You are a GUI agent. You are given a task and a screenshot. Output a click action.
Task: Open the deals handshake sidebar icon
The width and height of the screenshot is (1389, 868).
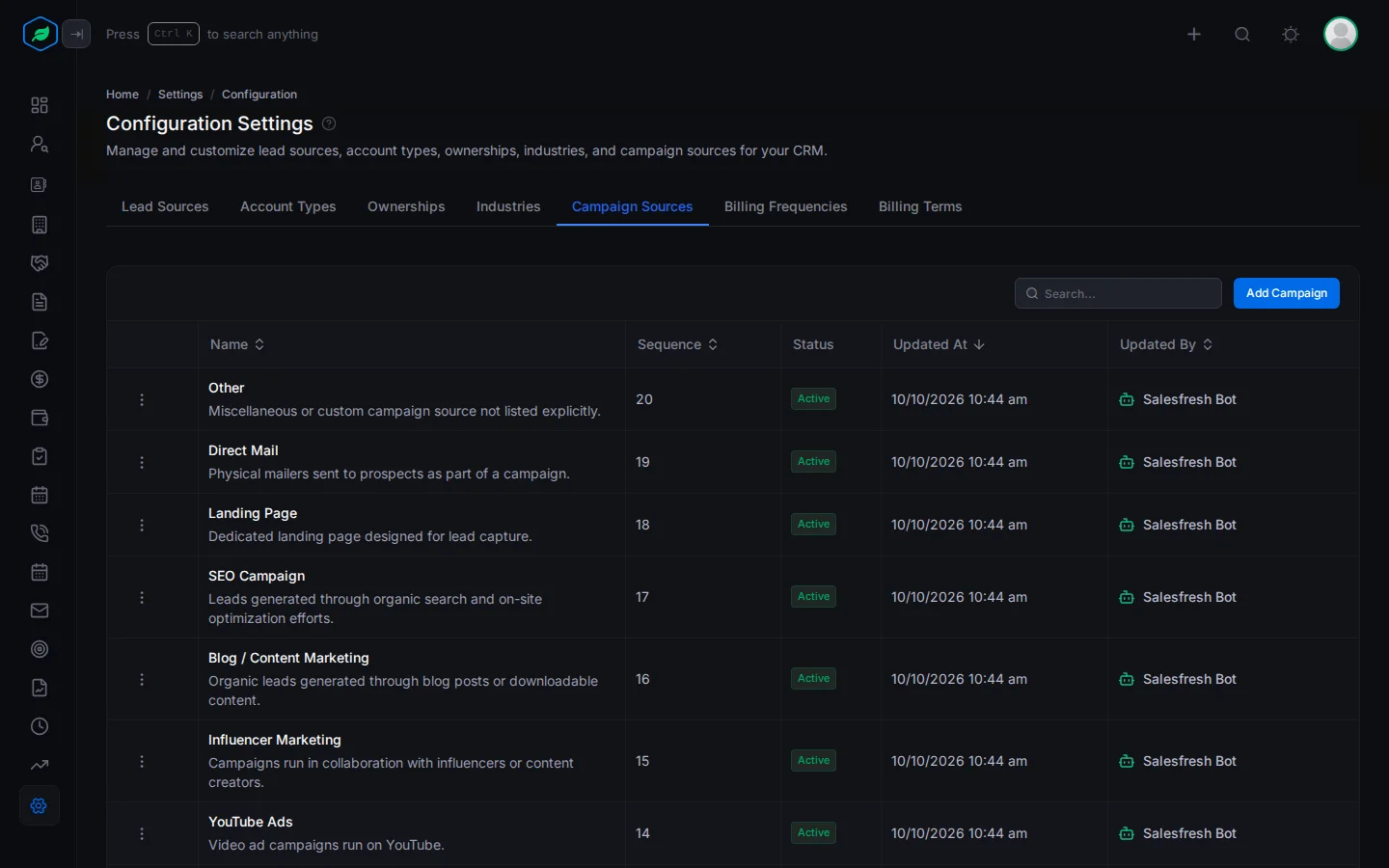point(40,263)
